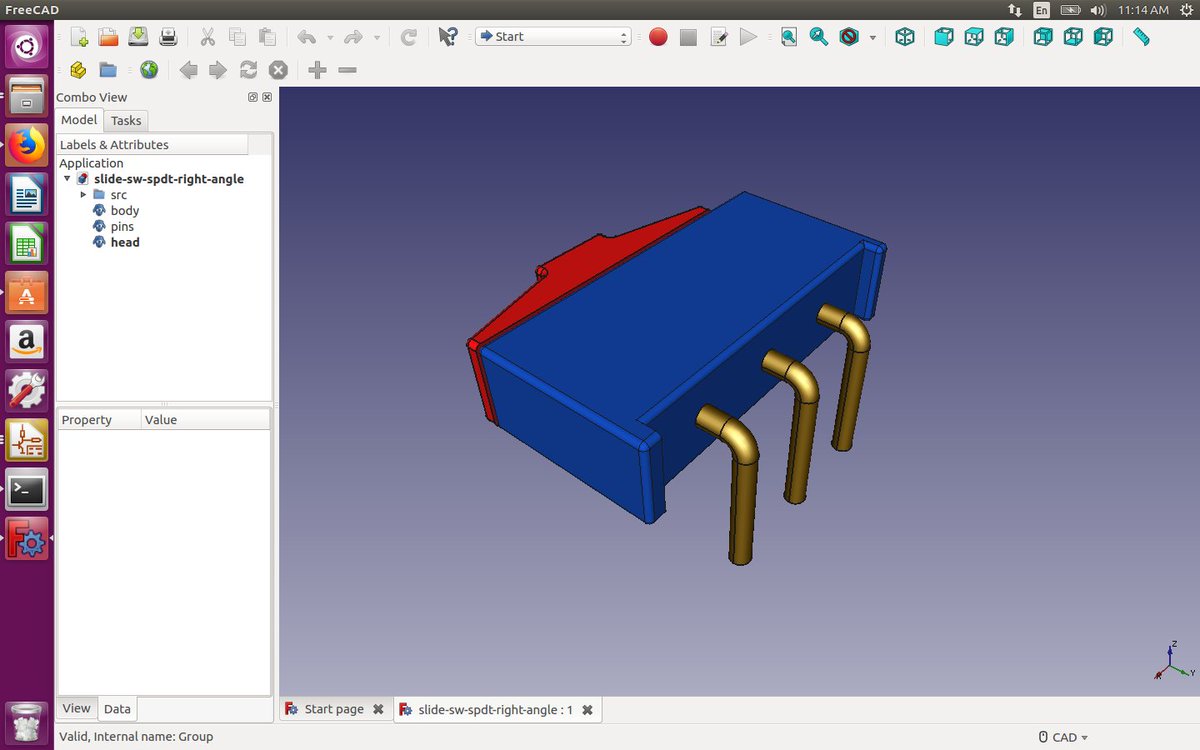Open Terminal from the Ubuntu dock
1200x750 pixels.
click(x=27, y=491)
